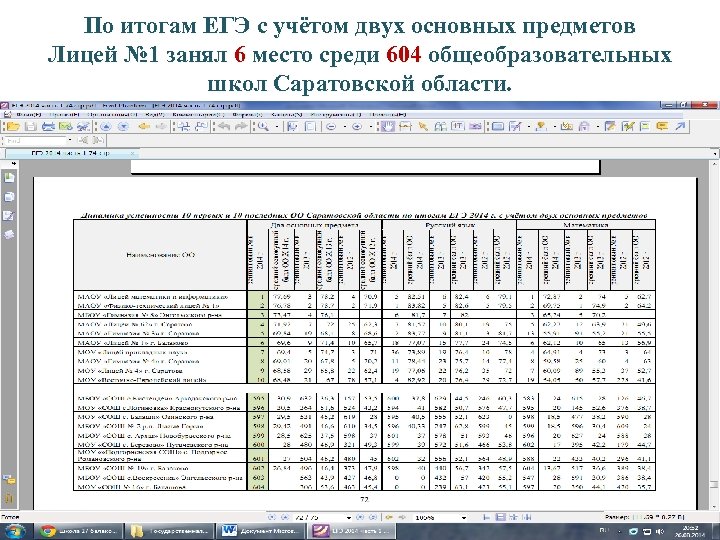Click volume icon in system tray
The image size is (720, 540).
coord(662,532)
